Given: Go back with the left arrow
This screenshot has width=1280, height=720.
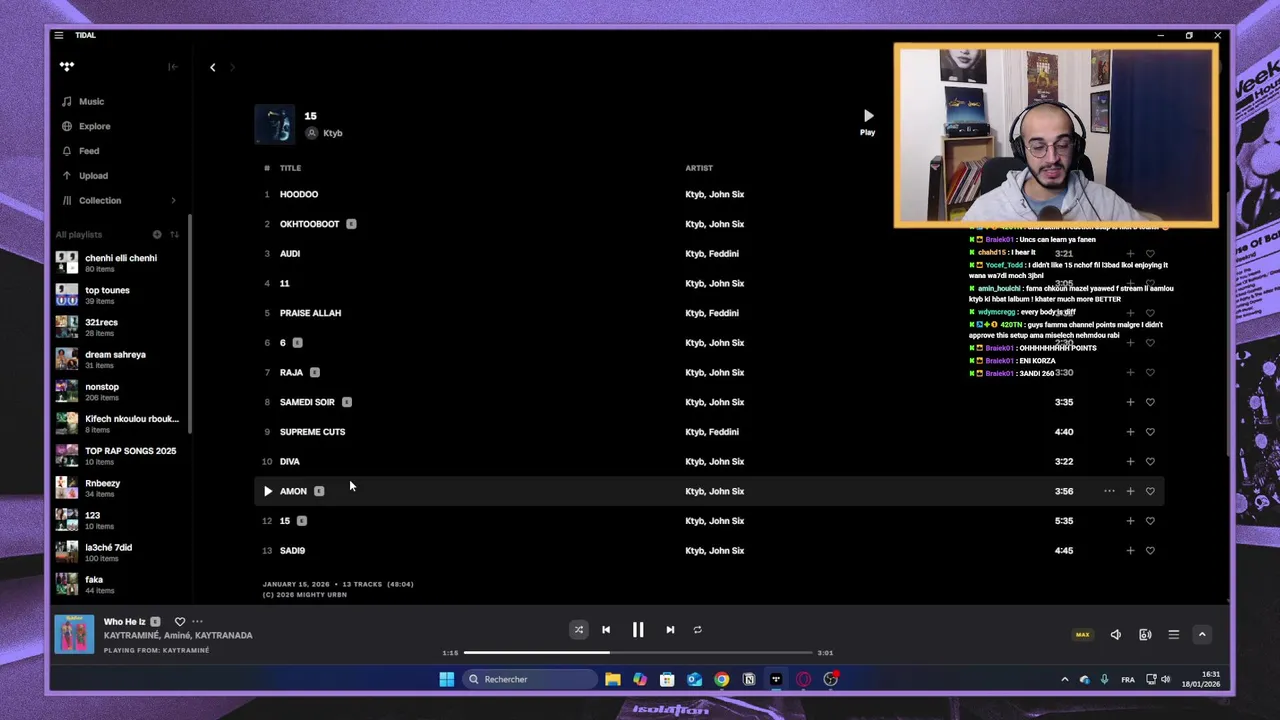Looking at the screenshot, I should [212, 67].
